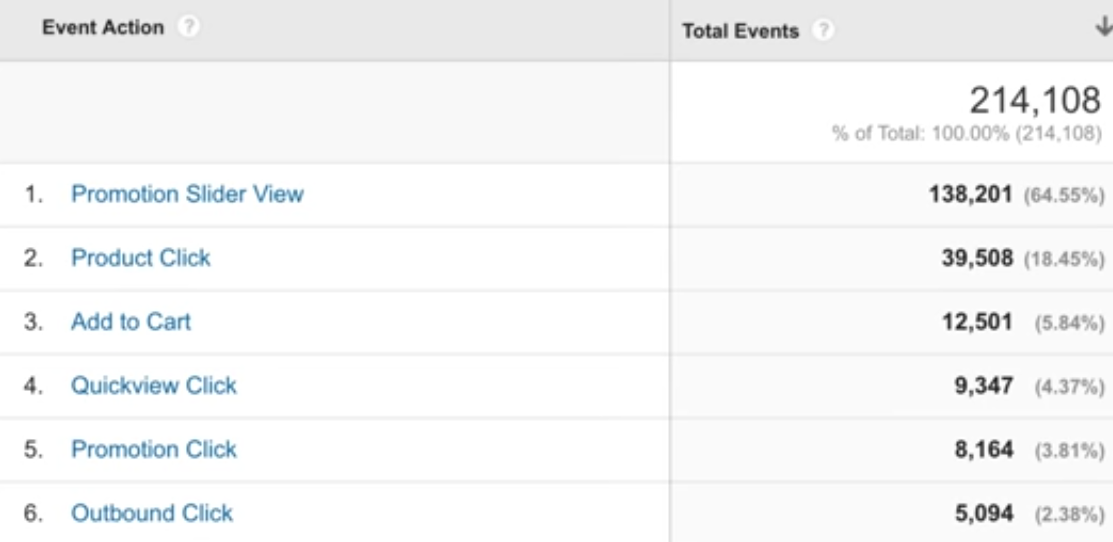This screenshot has height=542, width=1113.
Task: Open the Promotion Slider View event action
Action: [x=187, y=194]
